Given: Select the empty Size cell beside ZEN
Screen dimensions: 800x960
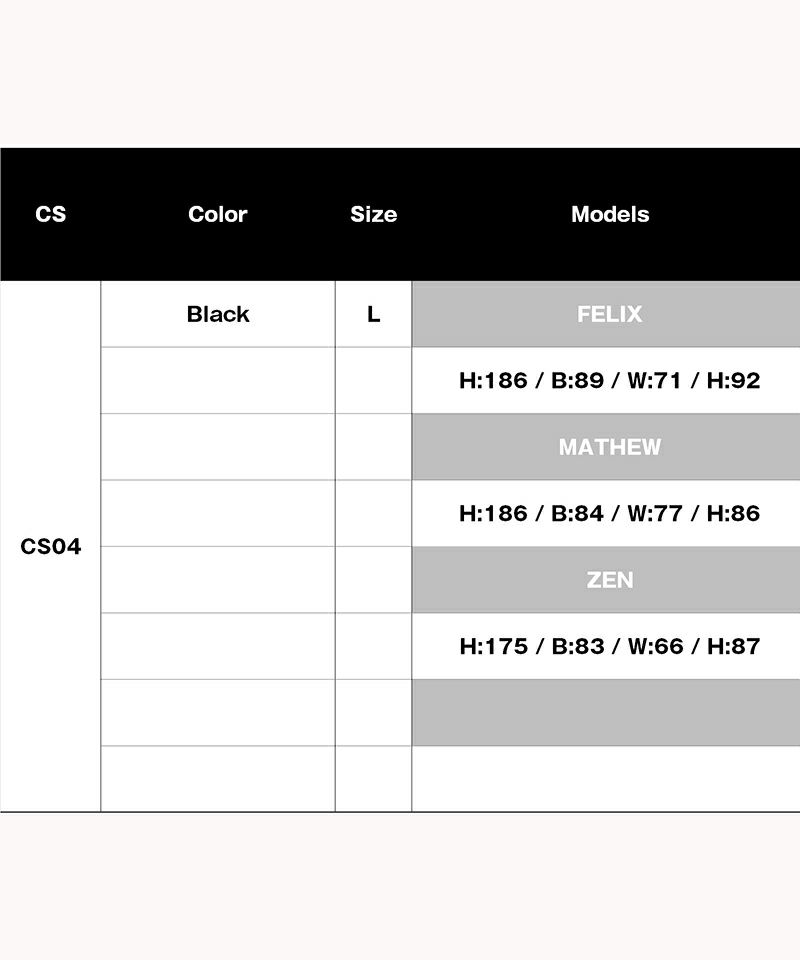Looking at the screenshot, I should [373, 580].
